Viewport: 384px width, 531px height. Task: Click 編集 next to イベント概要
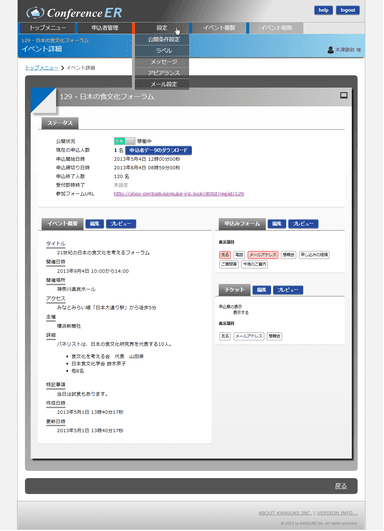[x=94, y=224]
